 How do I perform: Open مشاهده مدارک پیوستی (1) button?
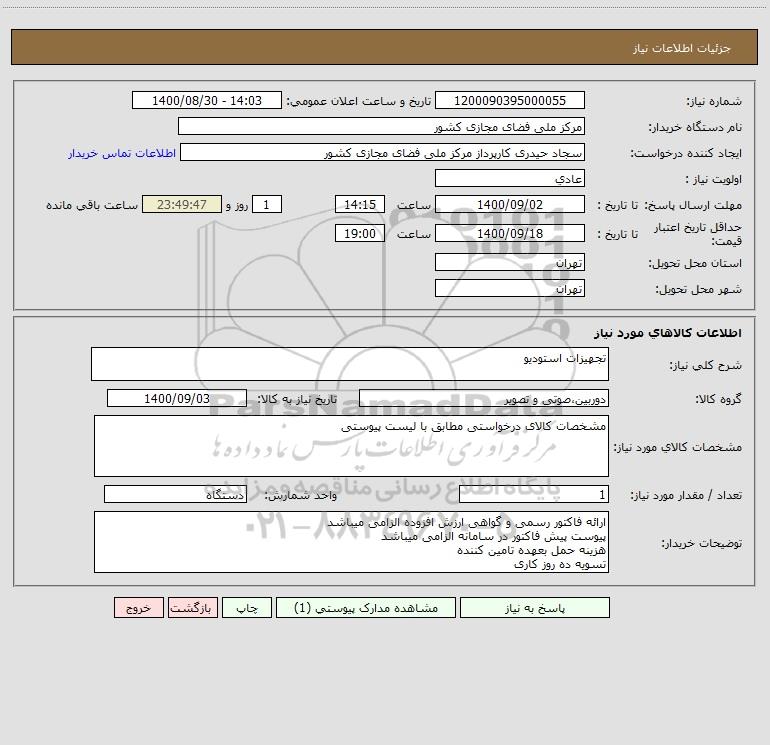point(366,608)
